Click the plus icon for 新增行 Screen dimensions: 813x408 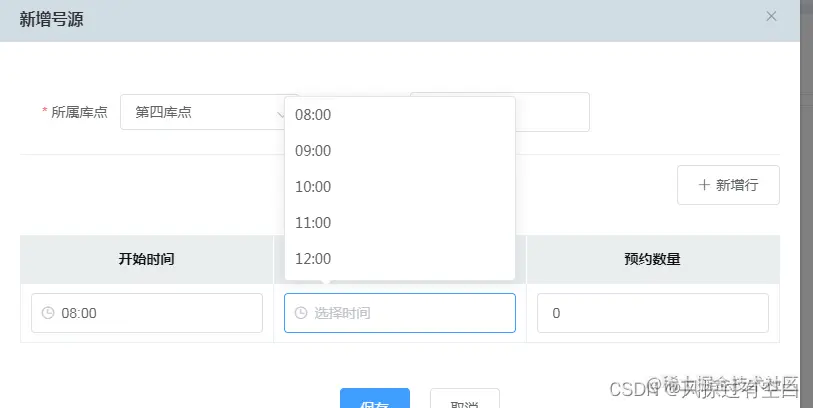(x=704, y=185)
